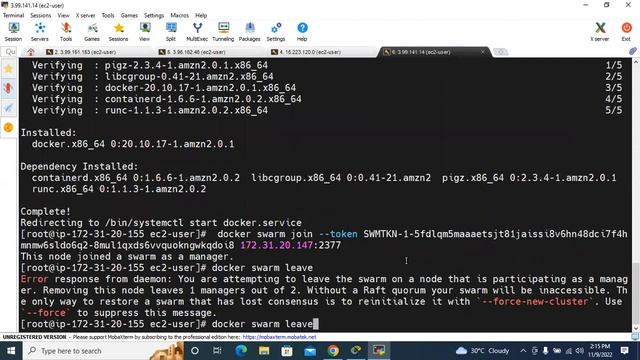Launch Google Chrome from taskbar
The height and width of the screenshot is (360, 640).
(x=333, y=351)
